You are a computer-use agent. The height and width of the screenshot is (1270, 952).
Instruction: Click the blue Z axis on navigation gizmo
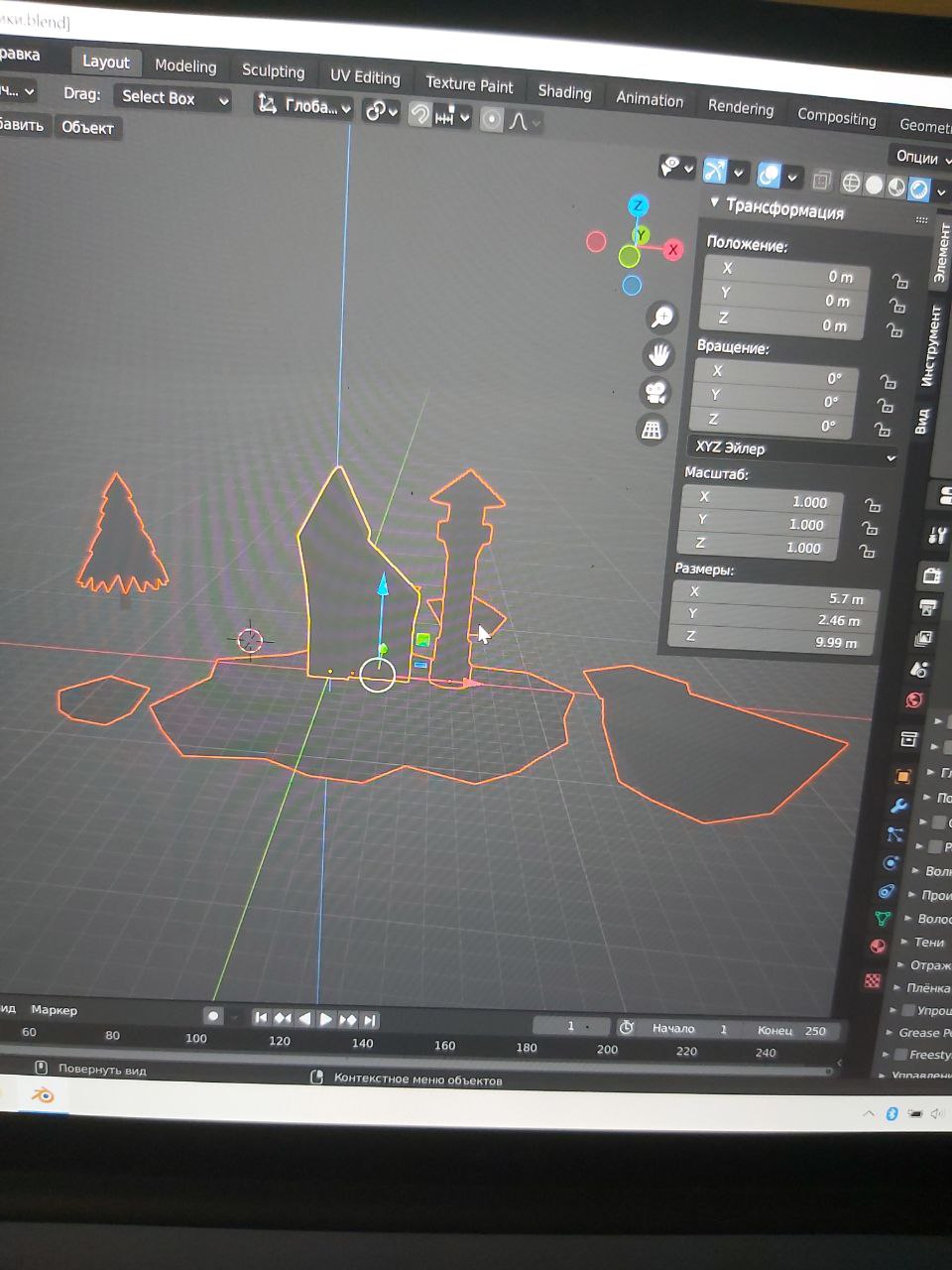pos(638,205)
